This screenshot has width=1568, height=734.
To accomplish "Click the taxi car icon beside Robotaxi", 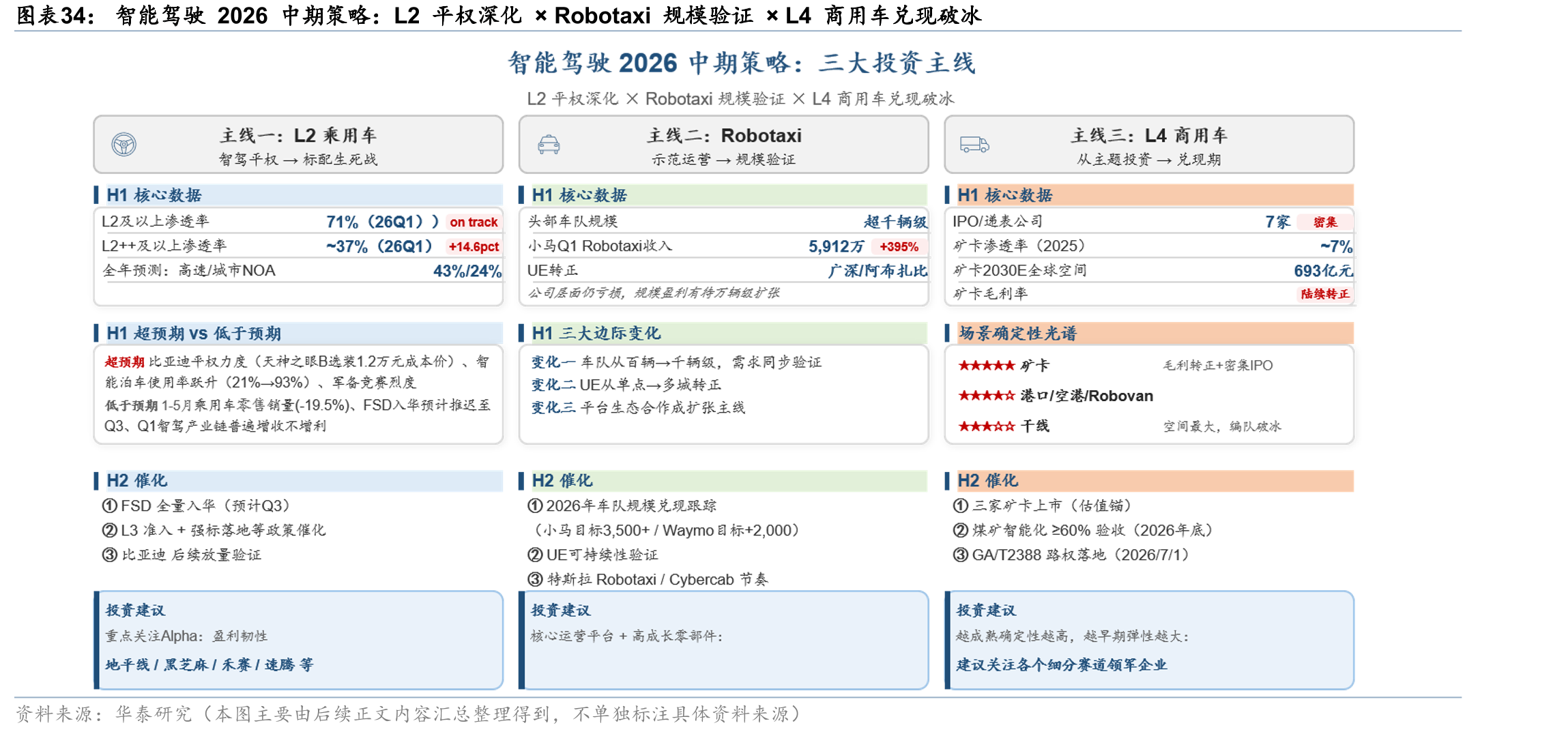I will click(x=549, y=145).
